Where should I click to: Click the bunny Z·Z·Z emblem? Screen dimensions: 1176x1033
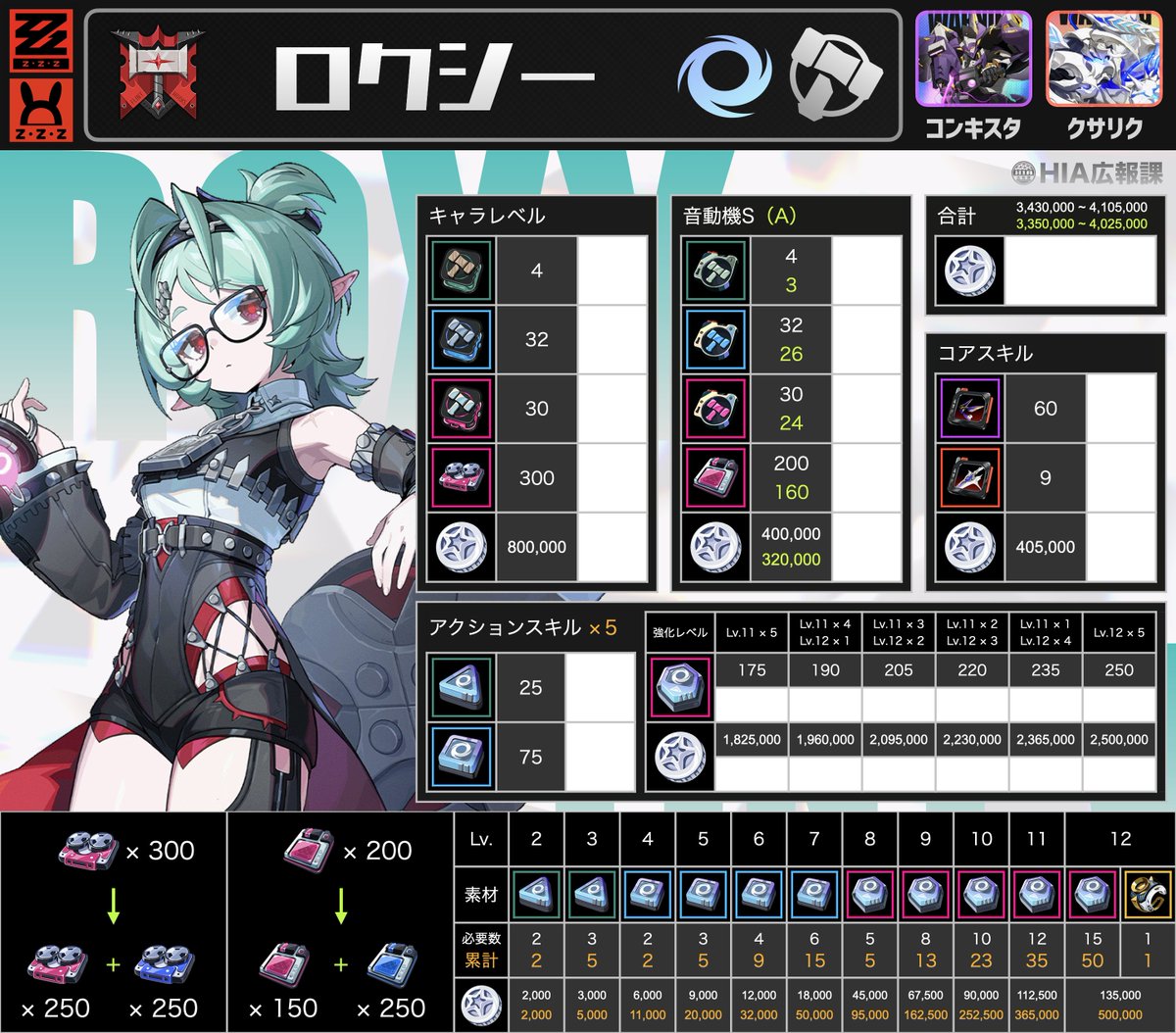pos(39,108)
